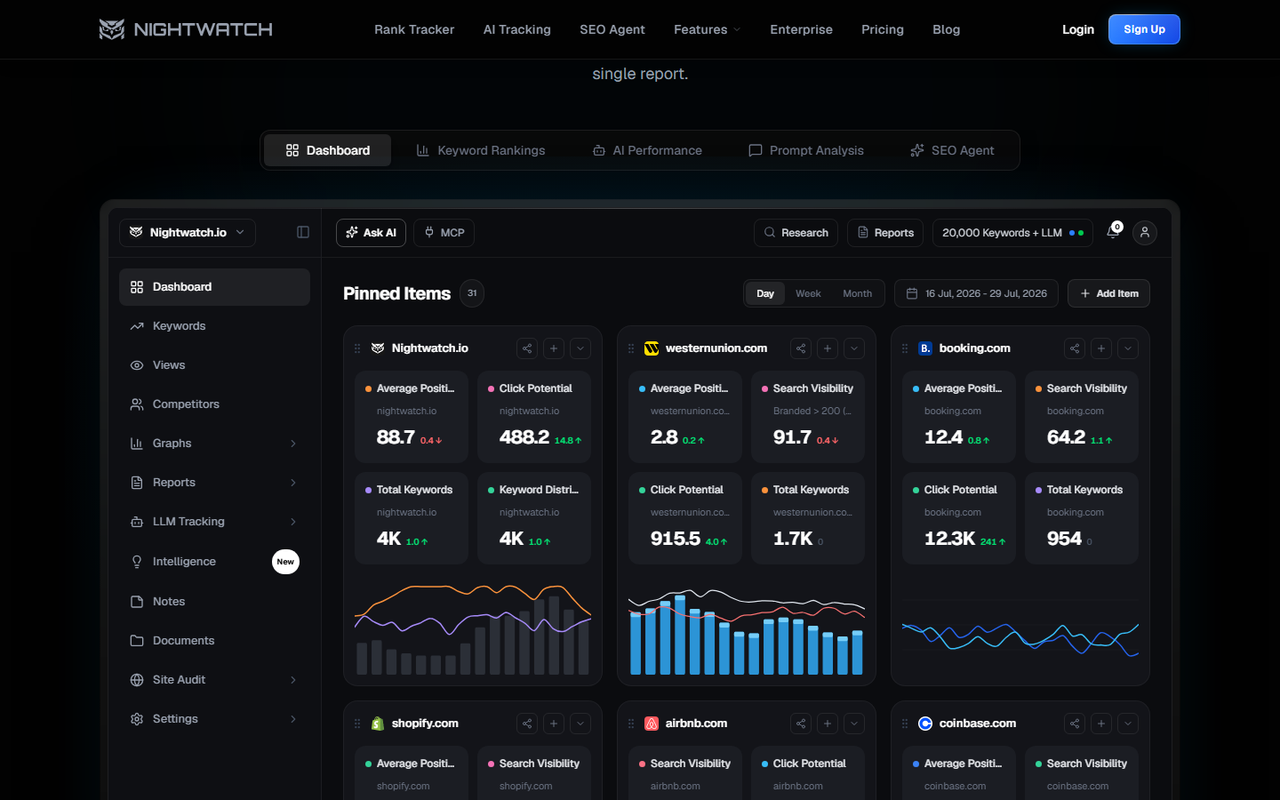Open Nightwatch.io card chevron menu
Screen dimensions: 1280x800
(580, 348)
